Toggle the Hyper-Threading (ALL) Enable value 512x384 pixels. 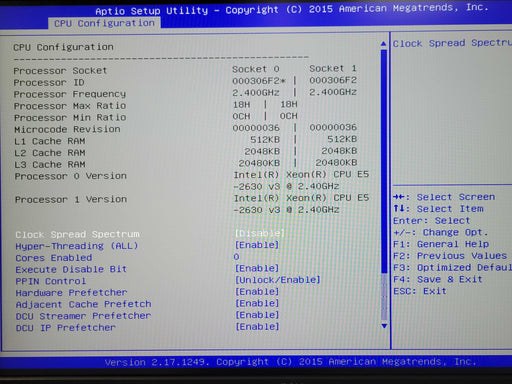(257, 245)
